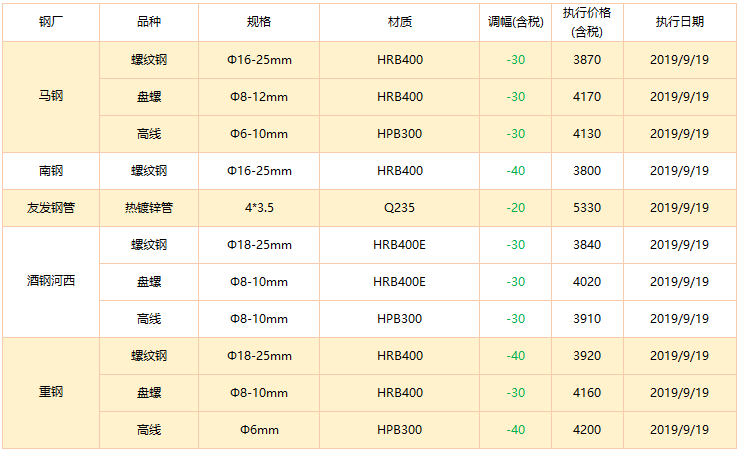The width and height of the screenshot is (740, 452).
Task: Click the 4020 price cell
Action: tap(587, 282)
